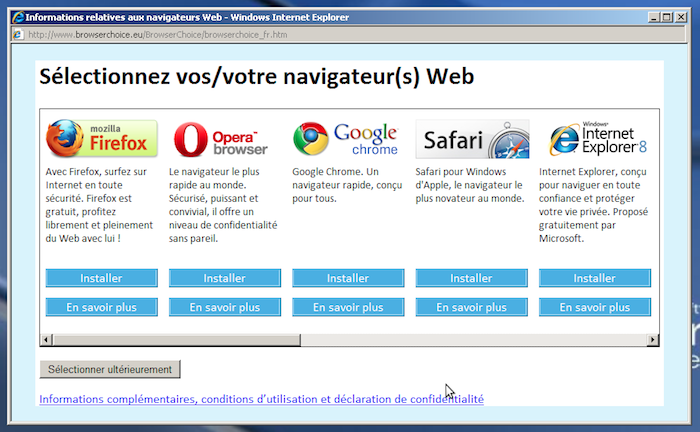Open En savoir plus for Firefox

point(101,307)
